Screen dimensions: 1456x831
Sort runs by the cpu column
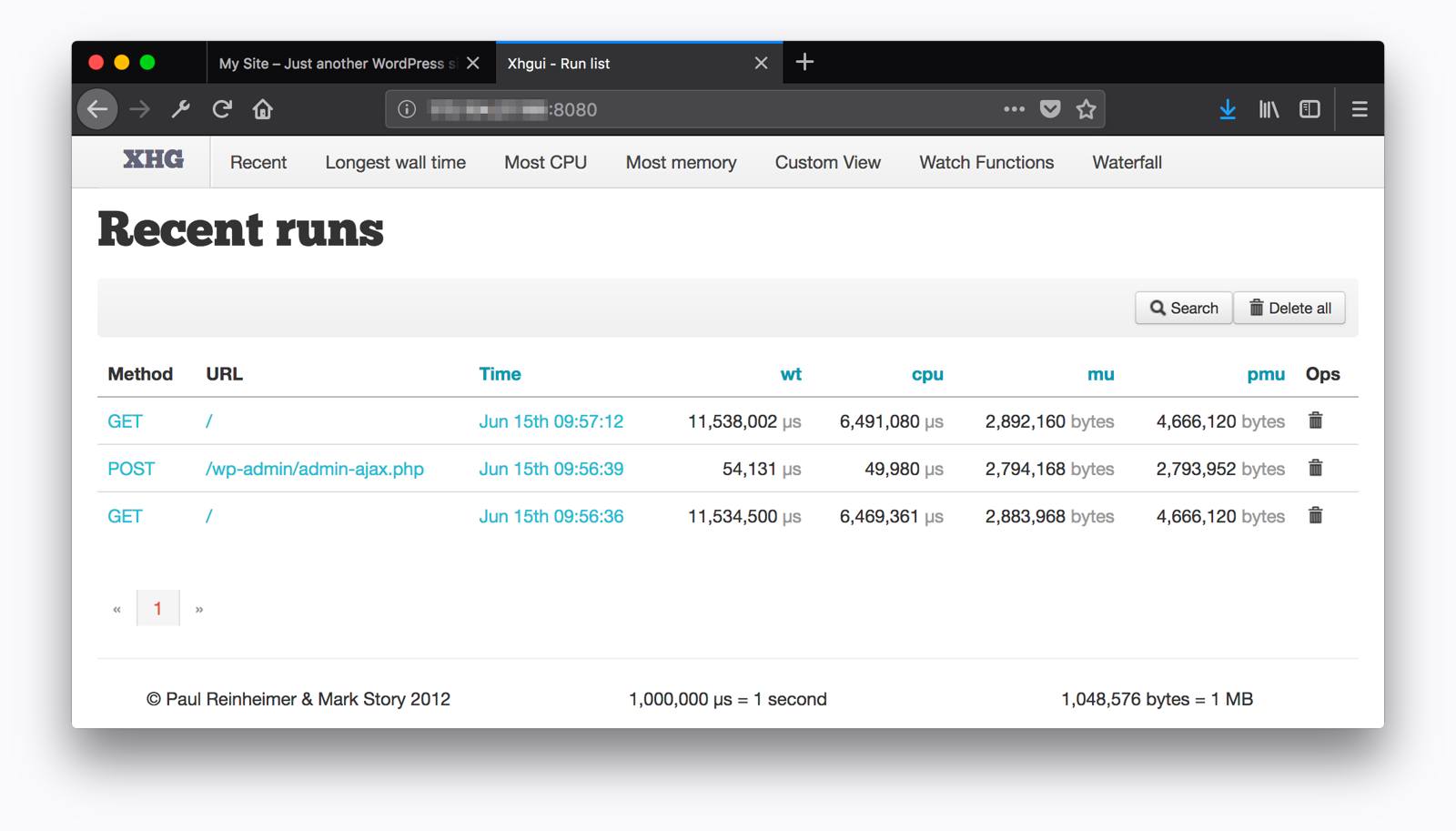pos(927,373)
